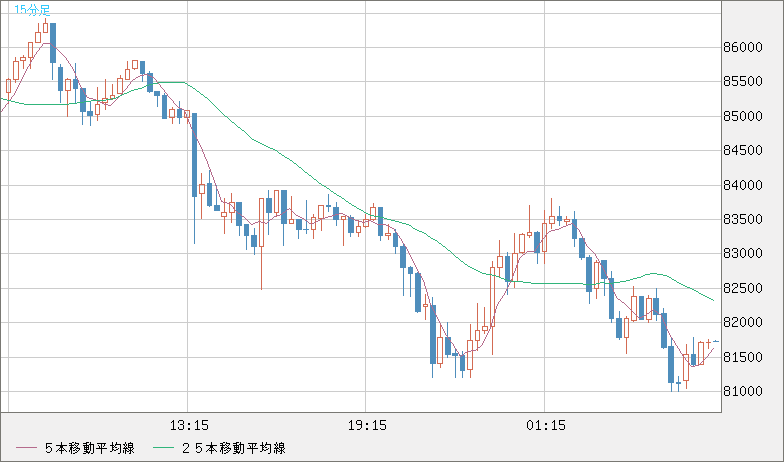
Task: Click the 85500 price axis label
Action: [x=743, y=82]
